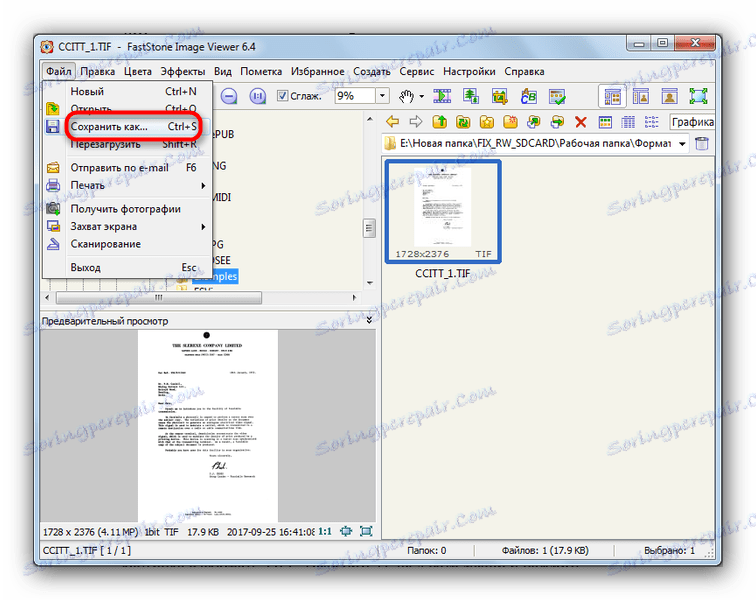
Task: Click the CCITT_1.TIF file name label
Action: click(443, 273)
